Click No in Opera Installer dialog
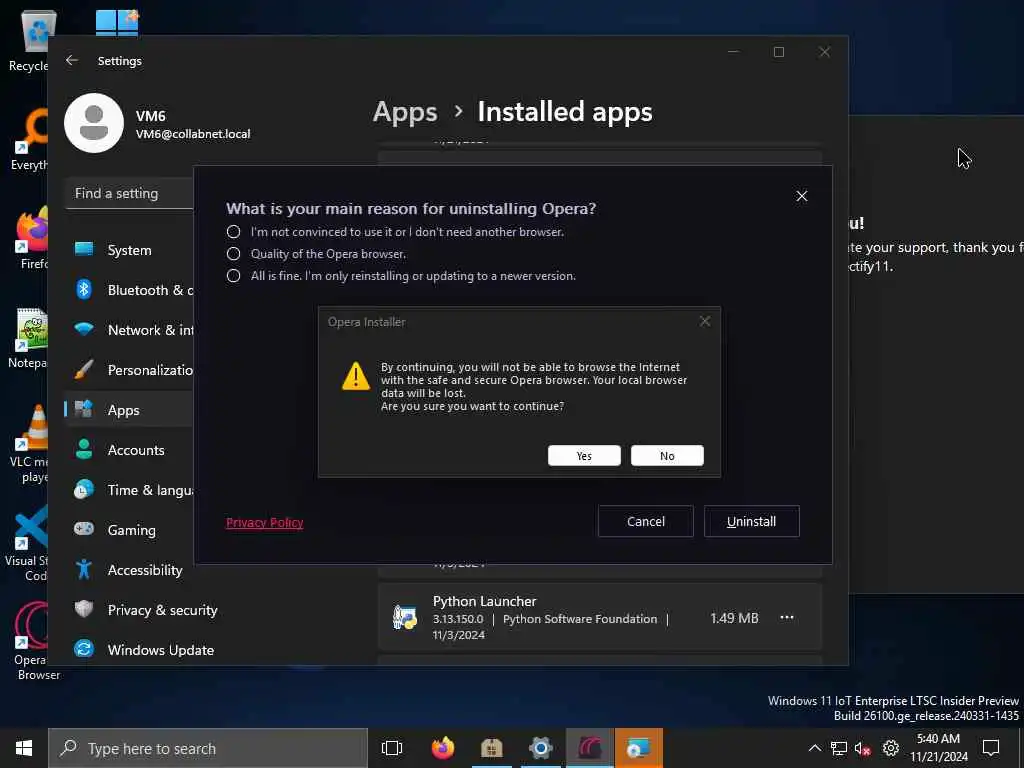The width and height of the screenshot is (1024, 768). [667, 456]
